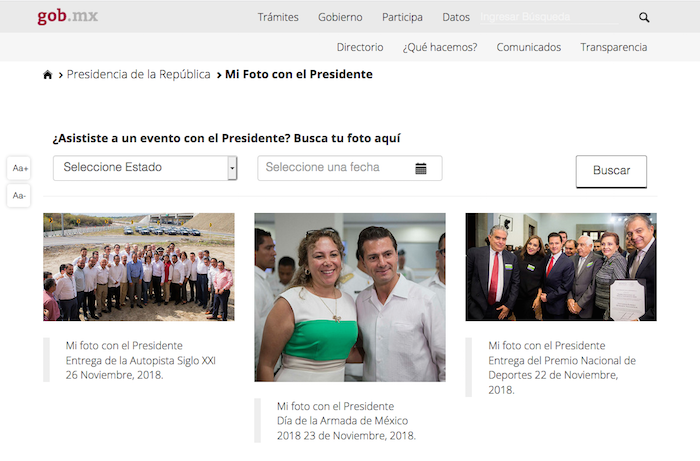Open the Transparencia link

pos(613,47)
